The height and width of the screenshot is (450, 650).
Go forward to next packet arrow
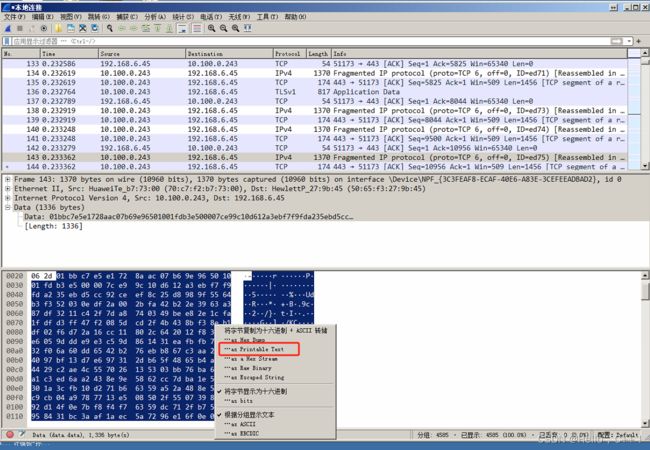133,28
